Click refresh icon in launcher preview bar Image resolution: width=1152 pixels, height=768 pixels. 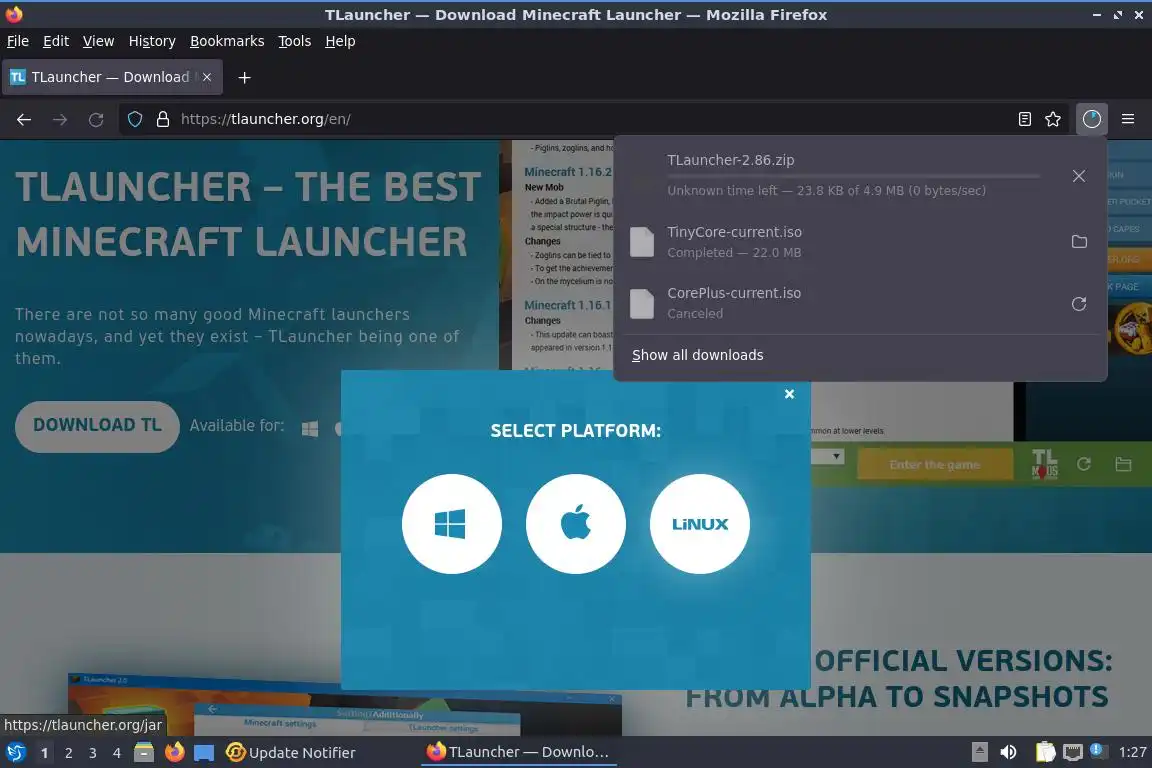(1084, 464)
